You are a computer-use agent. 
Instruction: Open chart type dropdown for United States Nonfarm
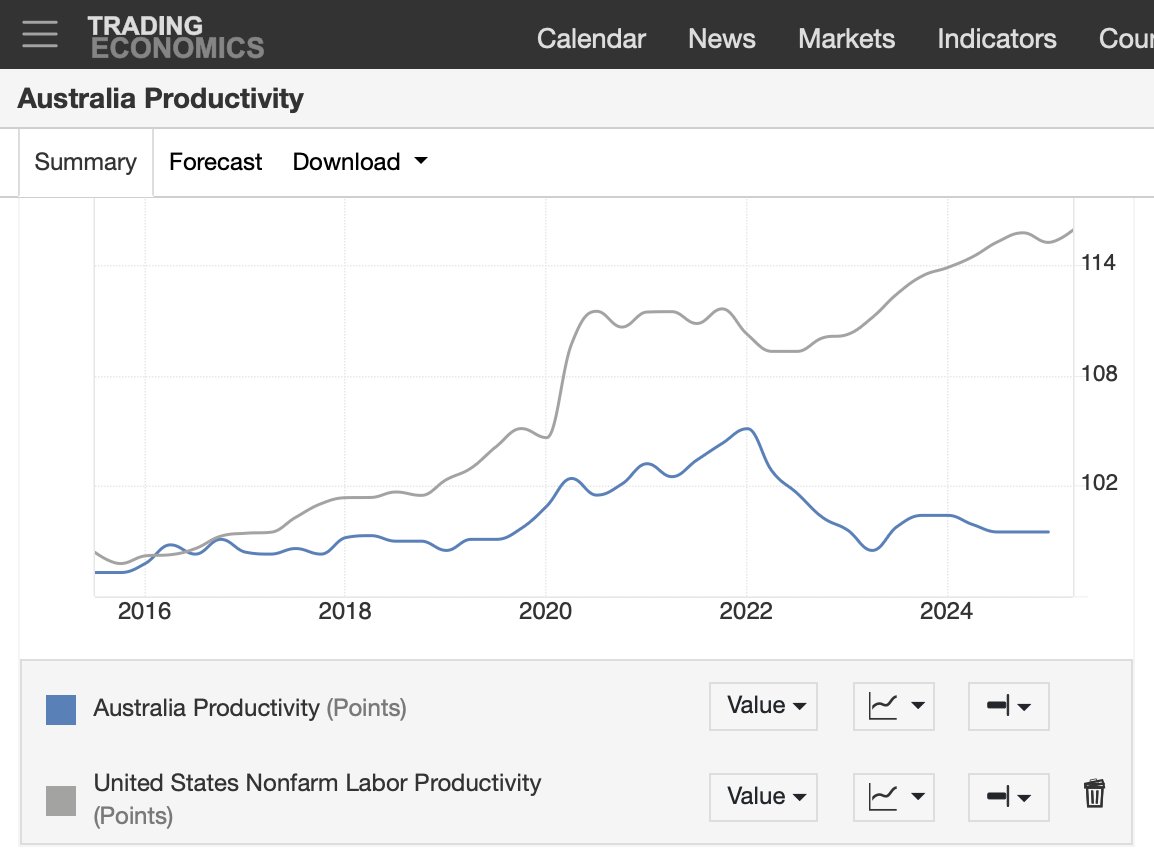click(x=893, y=797)
